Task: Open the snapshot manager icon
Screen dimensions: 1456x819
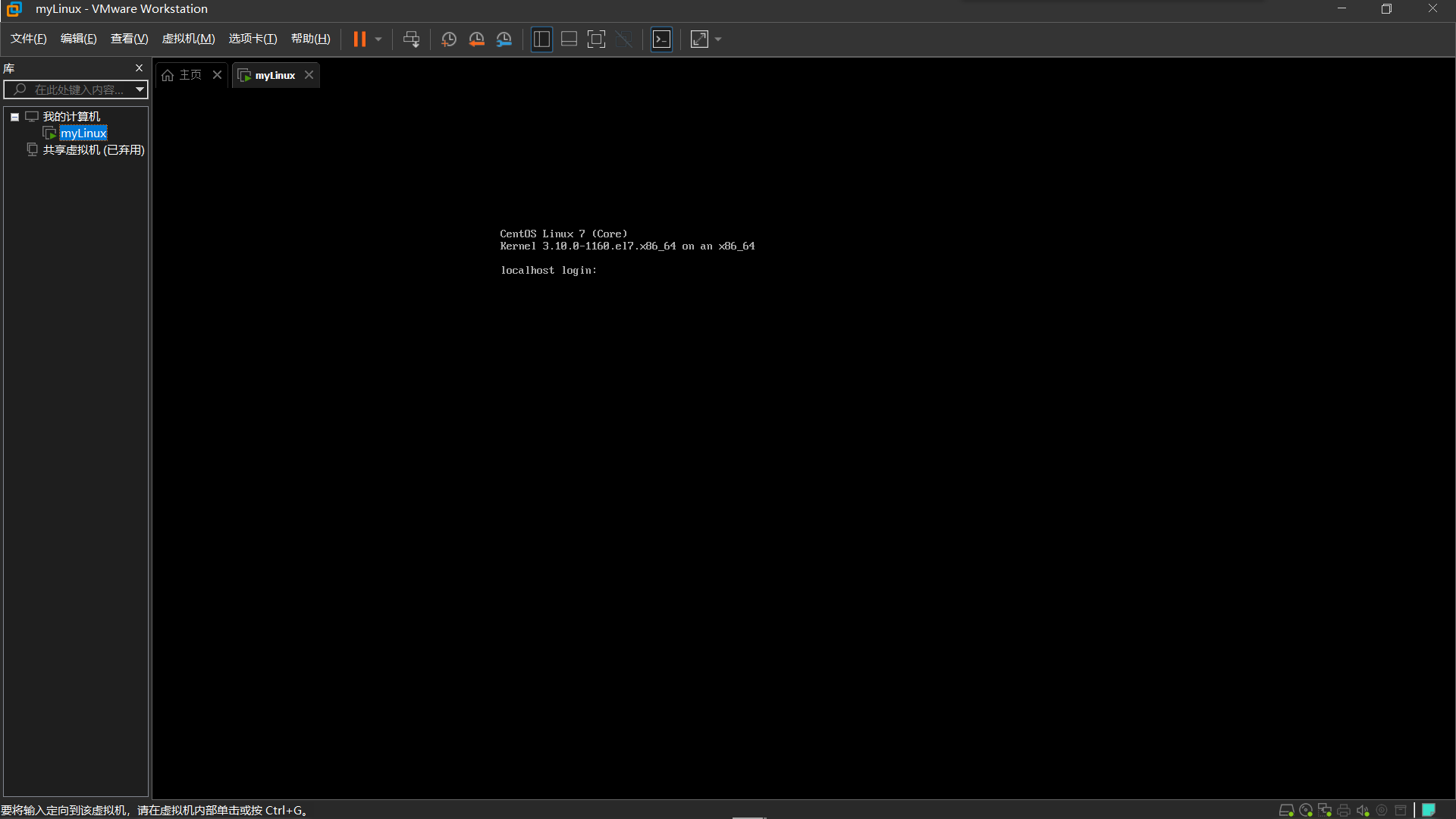Action: pyautogui.click(x=504, y=39)
